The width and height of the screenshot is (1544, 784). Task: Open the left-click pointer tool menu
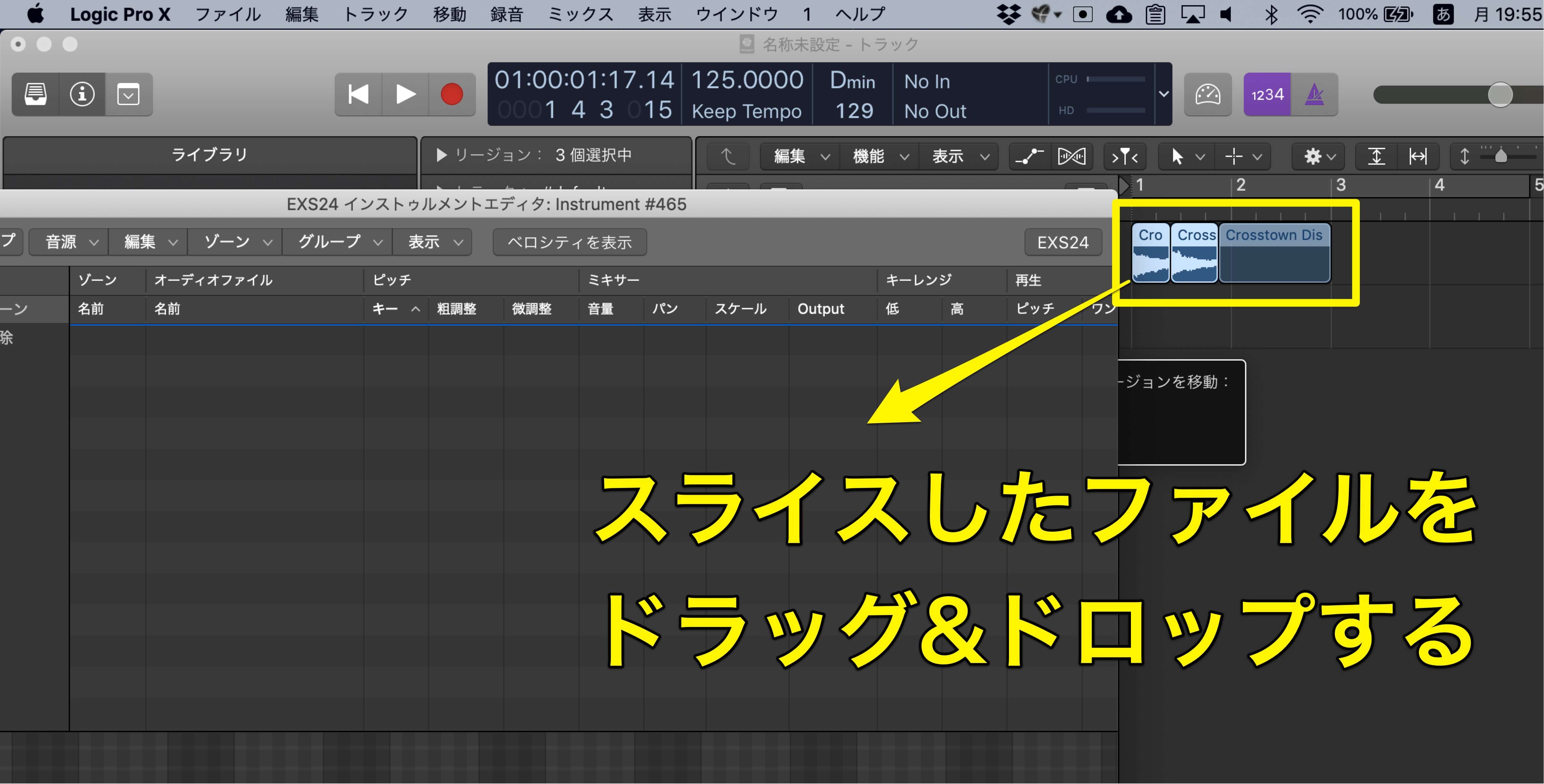point(1186,156)
